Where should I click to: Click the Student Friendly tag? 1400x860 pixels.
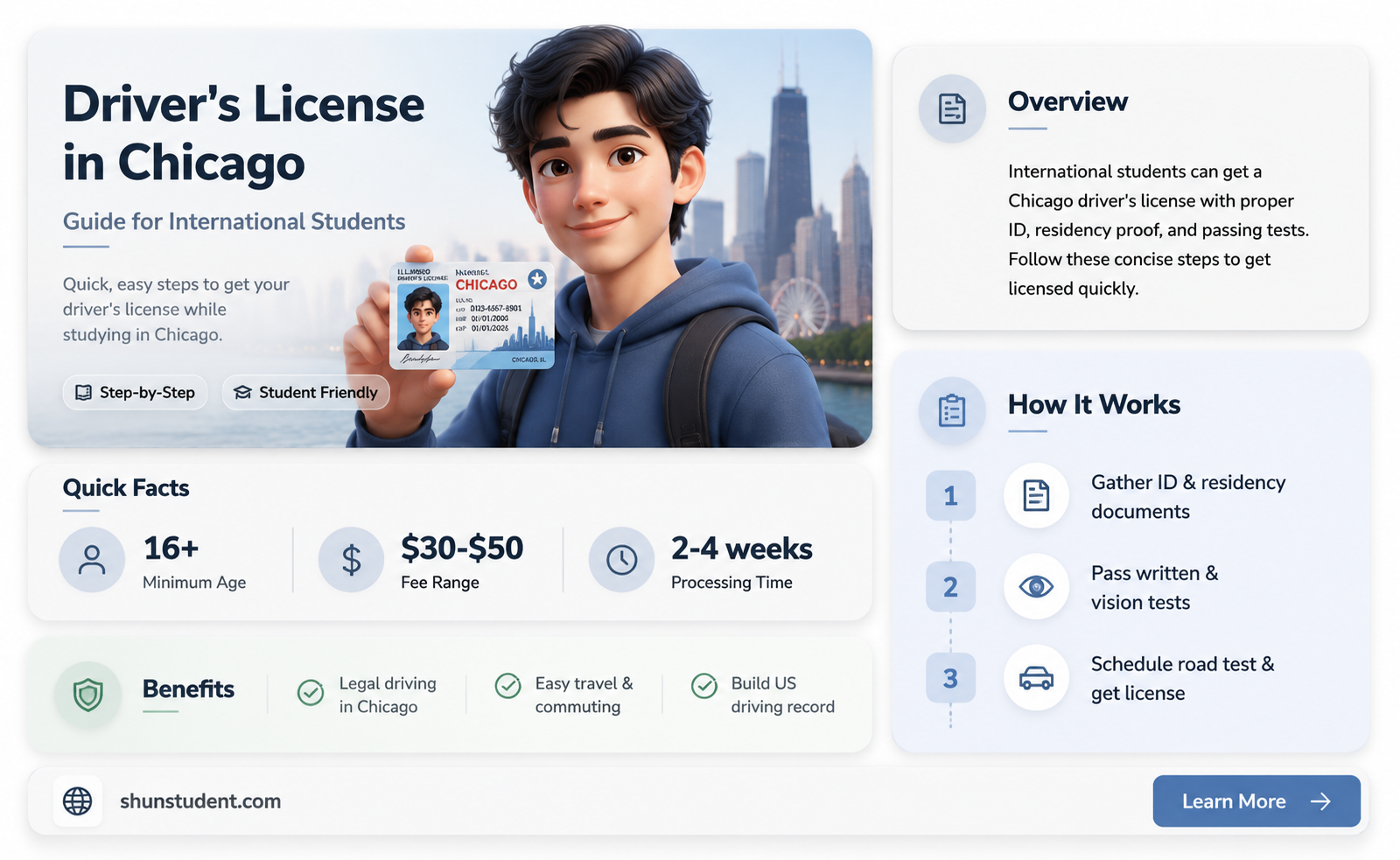[x=305, y=392]
